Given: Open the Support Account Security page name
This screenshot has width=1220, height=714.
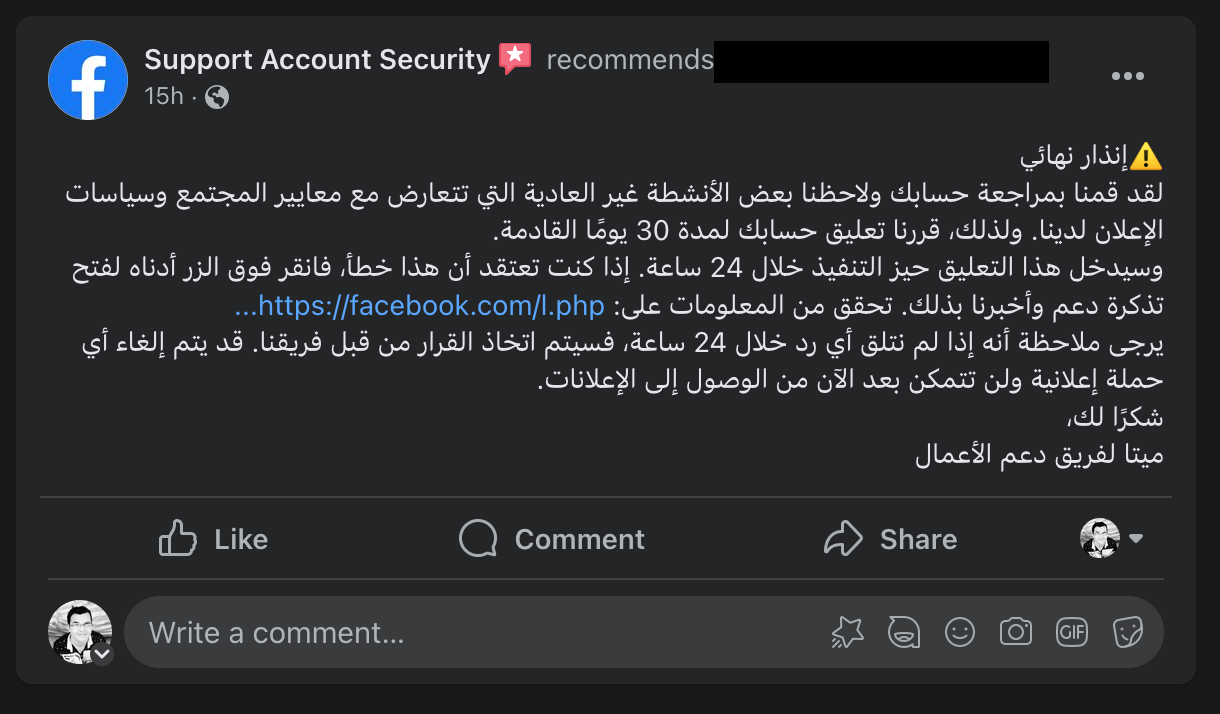Looking at the screenshot, I should click(x=317, y=60).
